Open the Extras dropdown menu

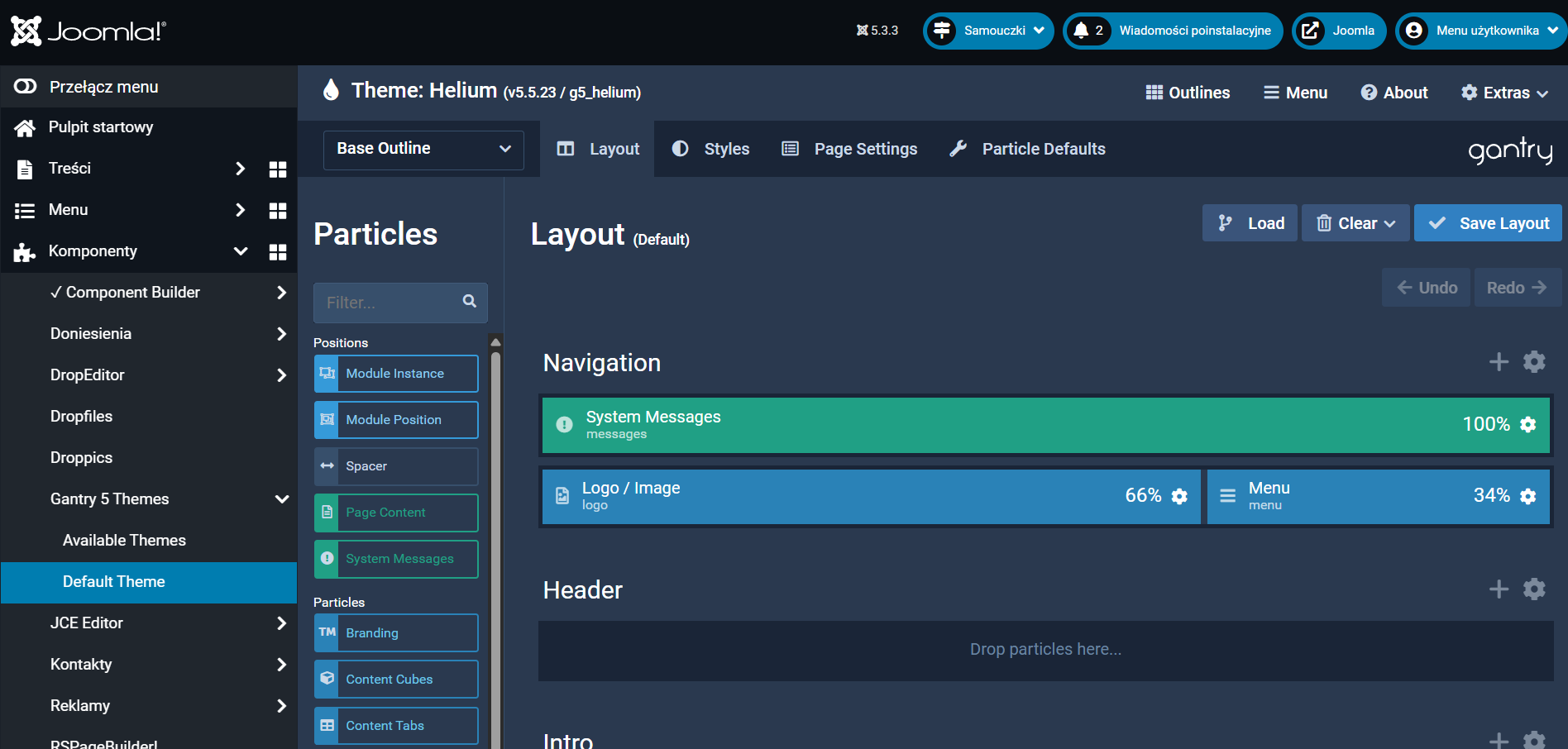click(1504, 93)
